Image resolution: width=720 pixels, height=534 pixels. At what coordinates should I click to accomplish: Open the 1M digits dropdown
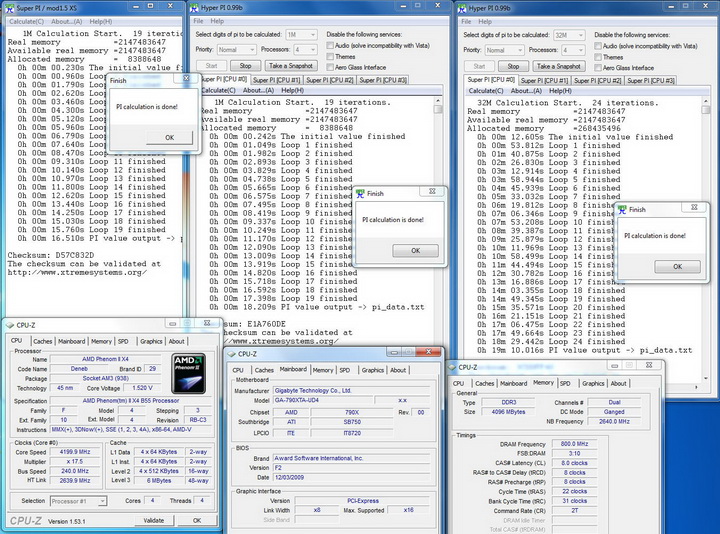pyautogui.click(x=301, y=34)
